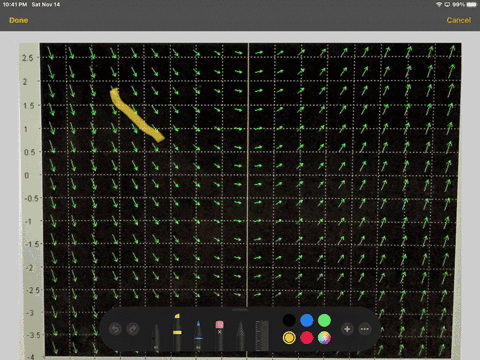Tap the screen mirroring status icon
This screenshot has width=480, height=360.
pos(447,4)
